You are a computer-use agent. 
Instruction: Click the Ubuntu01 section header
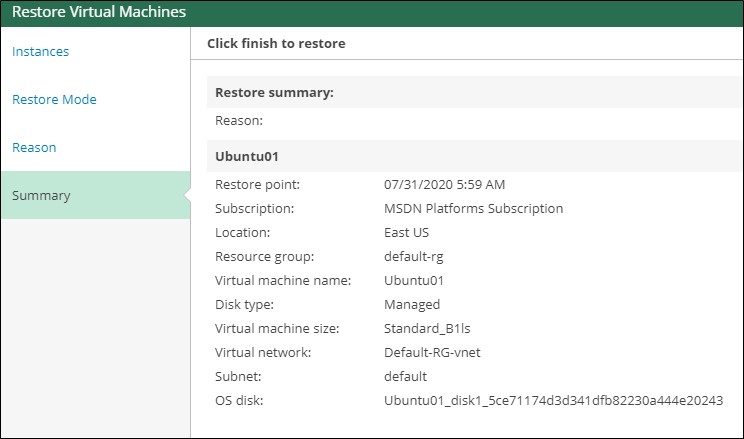click(245, 157)
